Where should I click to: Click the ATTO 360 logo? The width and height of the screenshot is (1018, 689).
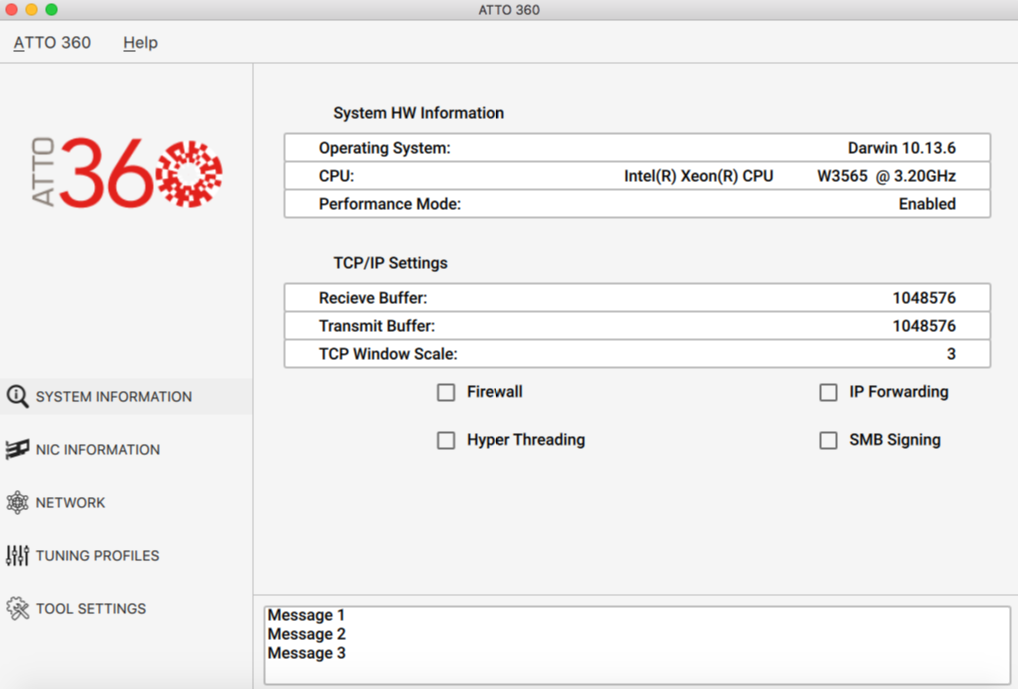[127, 173]
